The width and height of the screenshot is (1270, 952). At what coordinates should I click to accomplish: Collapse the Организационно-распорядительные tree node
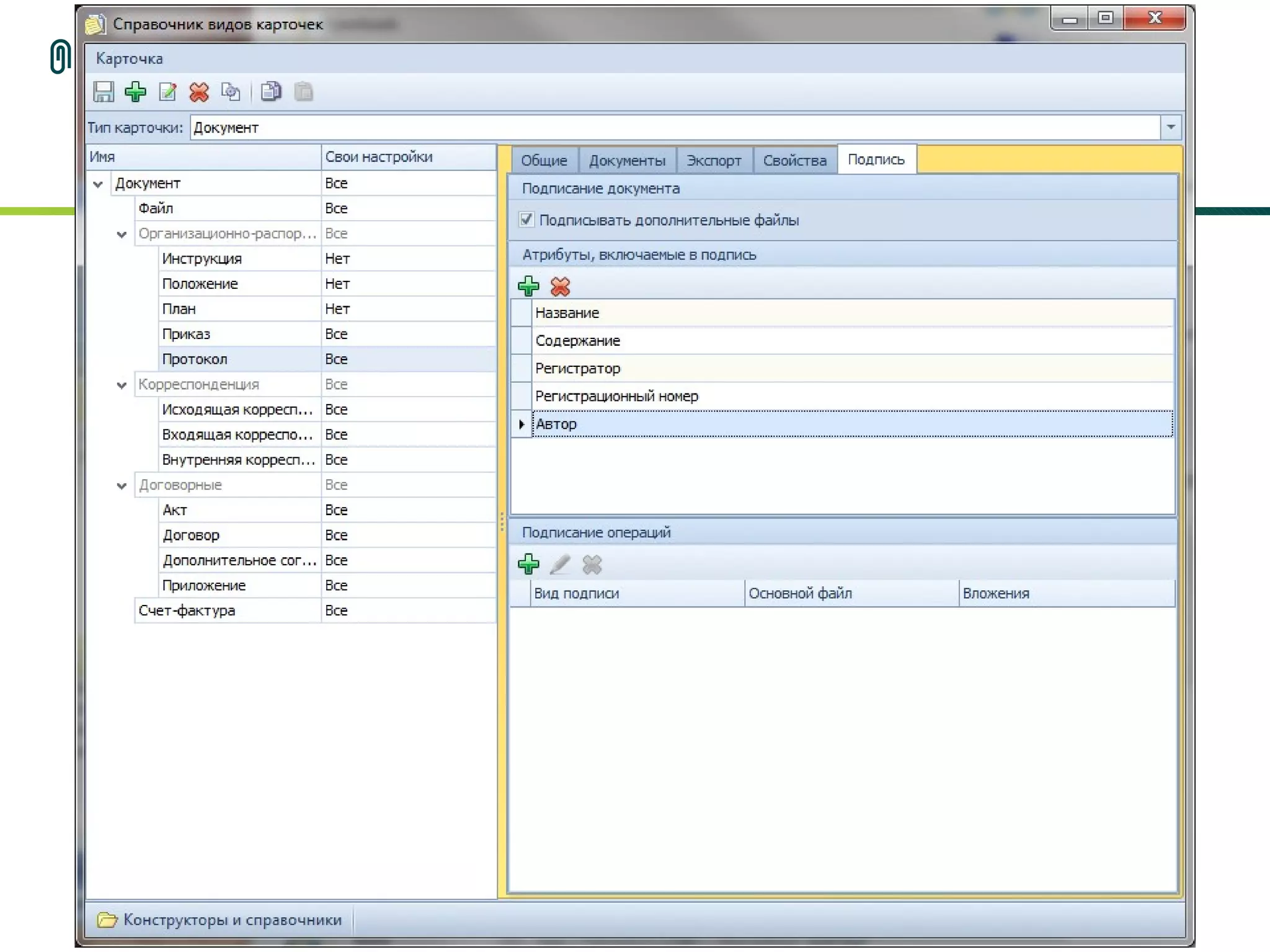[122, 234]
